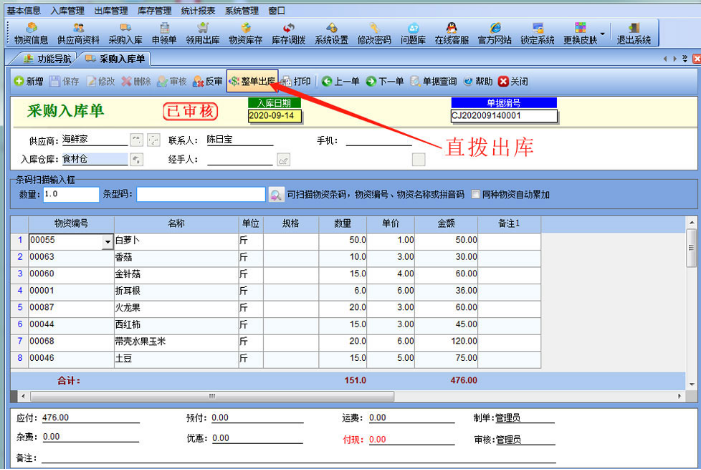Open 物资信息 from the main toolbar
This screenshot has height=470, width=701.
(x=31, y=34)
